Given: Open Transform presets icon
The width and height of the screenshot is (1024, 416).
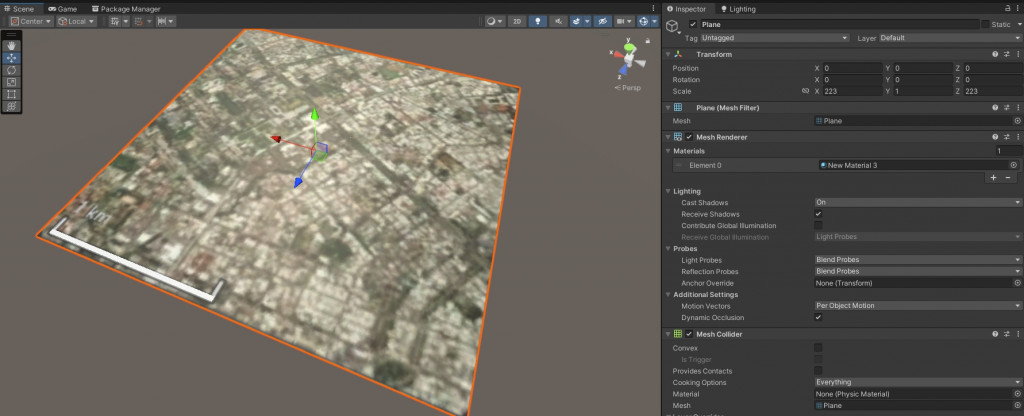Looking at the screenshot, I should click(1007, 54).
